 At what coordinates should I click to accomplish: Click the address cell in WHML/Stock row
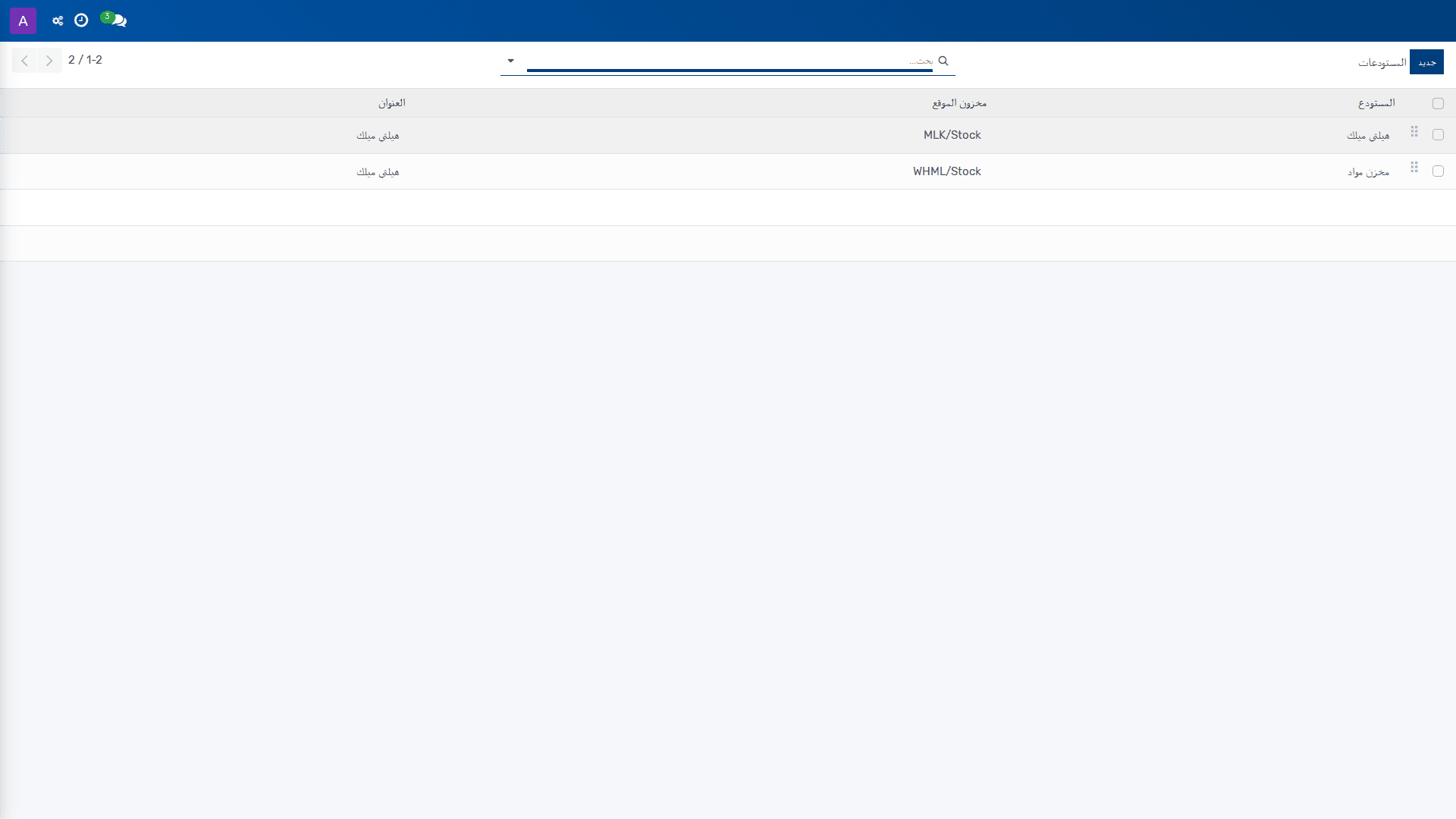(x=378, y=172)
